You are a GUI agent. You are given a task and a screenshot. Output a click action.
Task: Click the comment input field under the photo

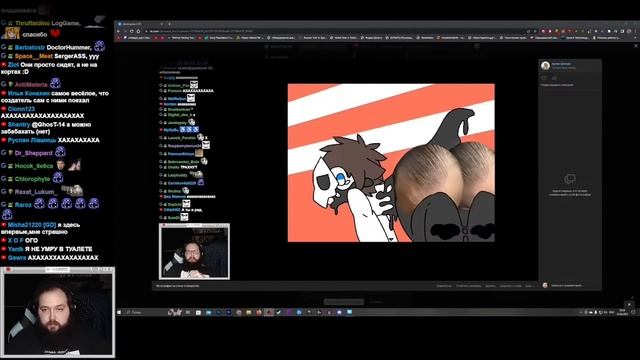pyautogui.click(x=573, y=285)
